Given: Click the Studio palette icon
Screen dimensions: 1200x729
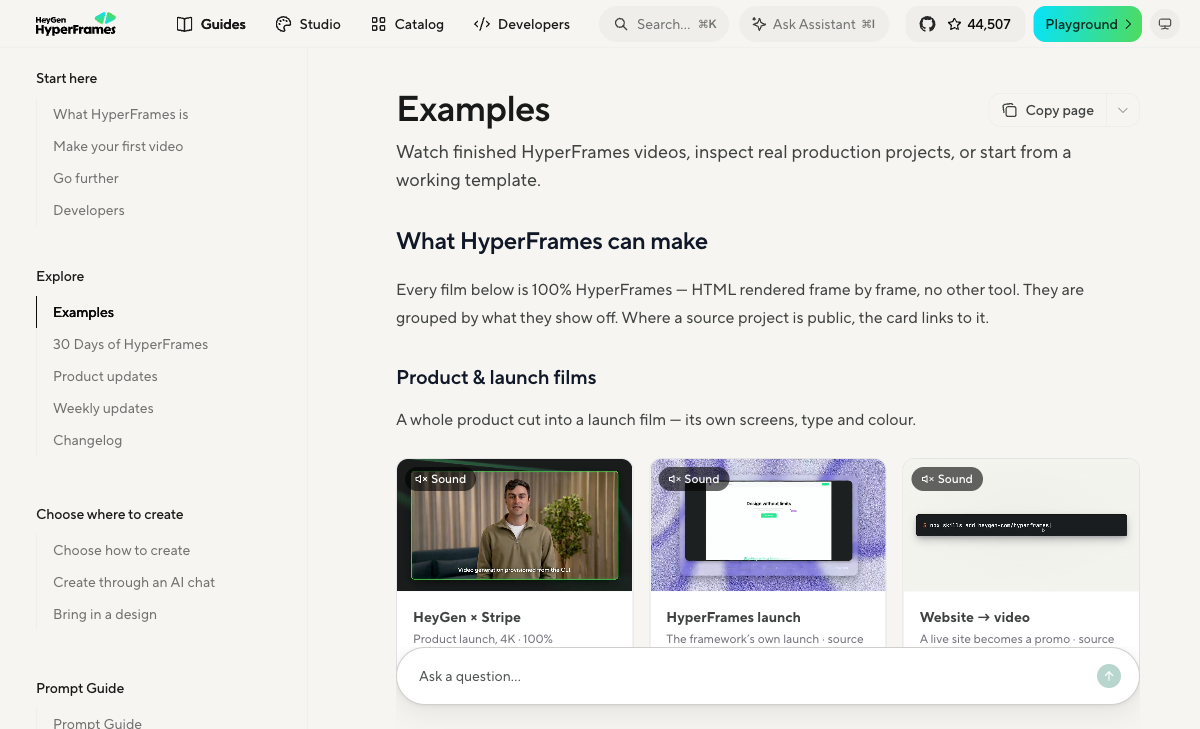Looking at the screenshot, I should (x=283, y=24).
